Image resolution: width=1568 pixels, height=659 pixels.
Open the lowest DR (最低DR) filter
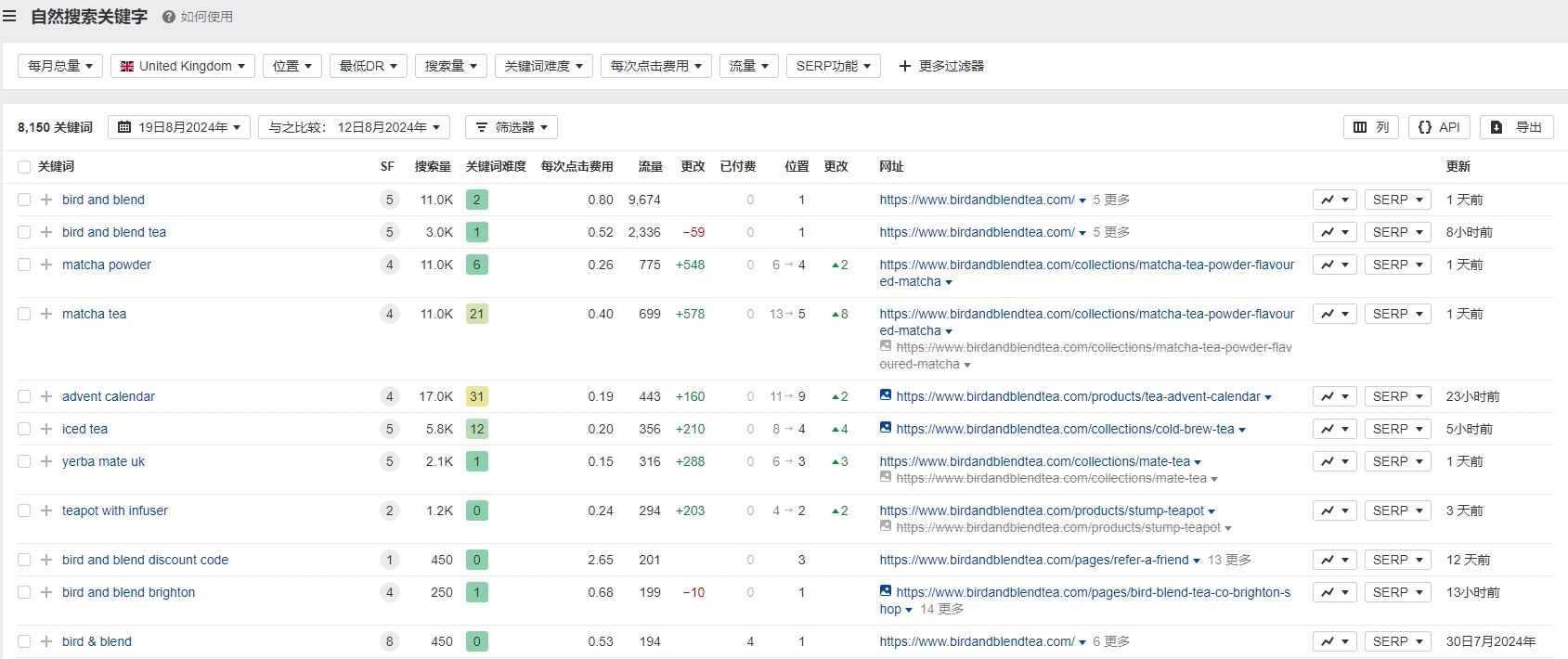point(369,66)
